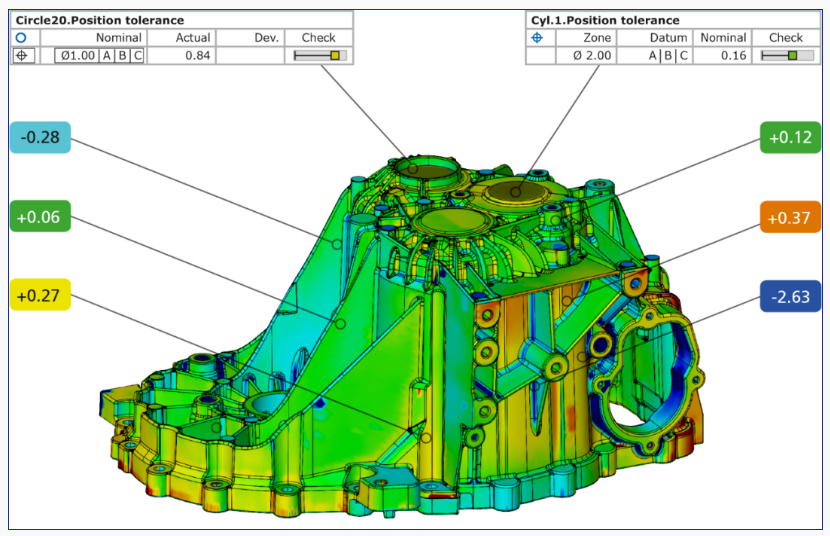Click the Actual column header
Viewport: 830px width, 536px height.
193,38
